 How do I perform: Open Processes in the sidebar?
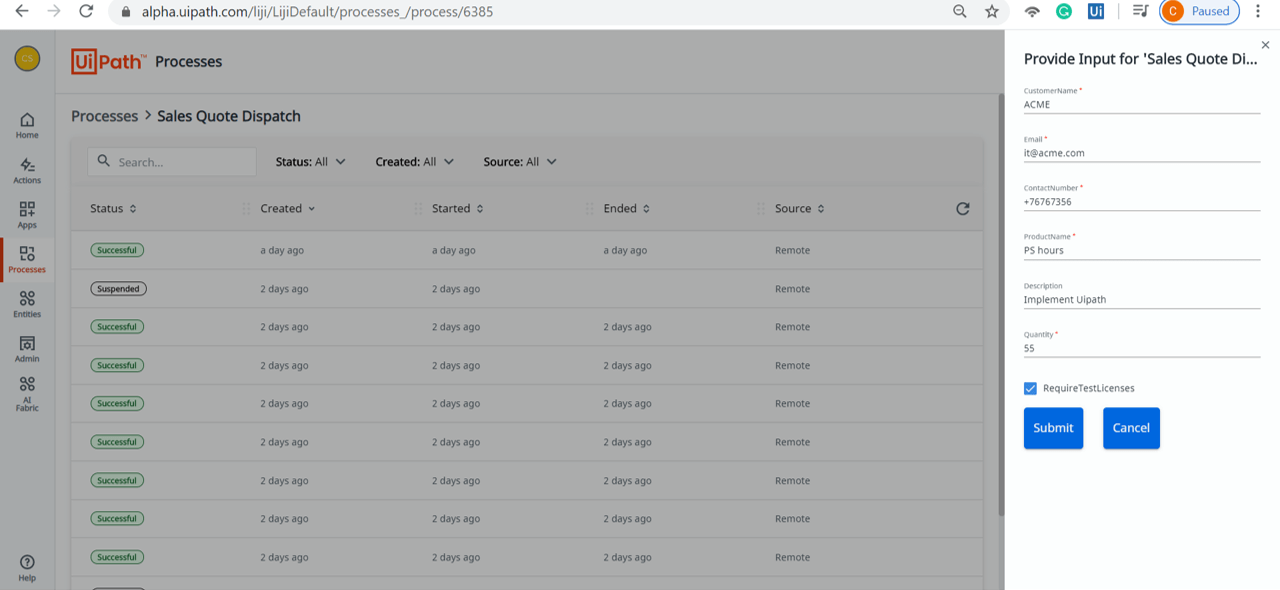(x=27, y=260)
